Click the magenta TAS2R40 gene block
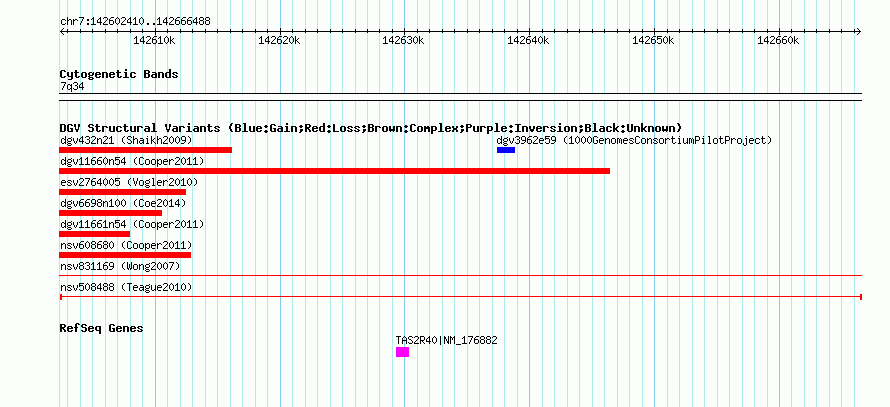The height and width of the screenshot is (407, 890). point(402,352)
